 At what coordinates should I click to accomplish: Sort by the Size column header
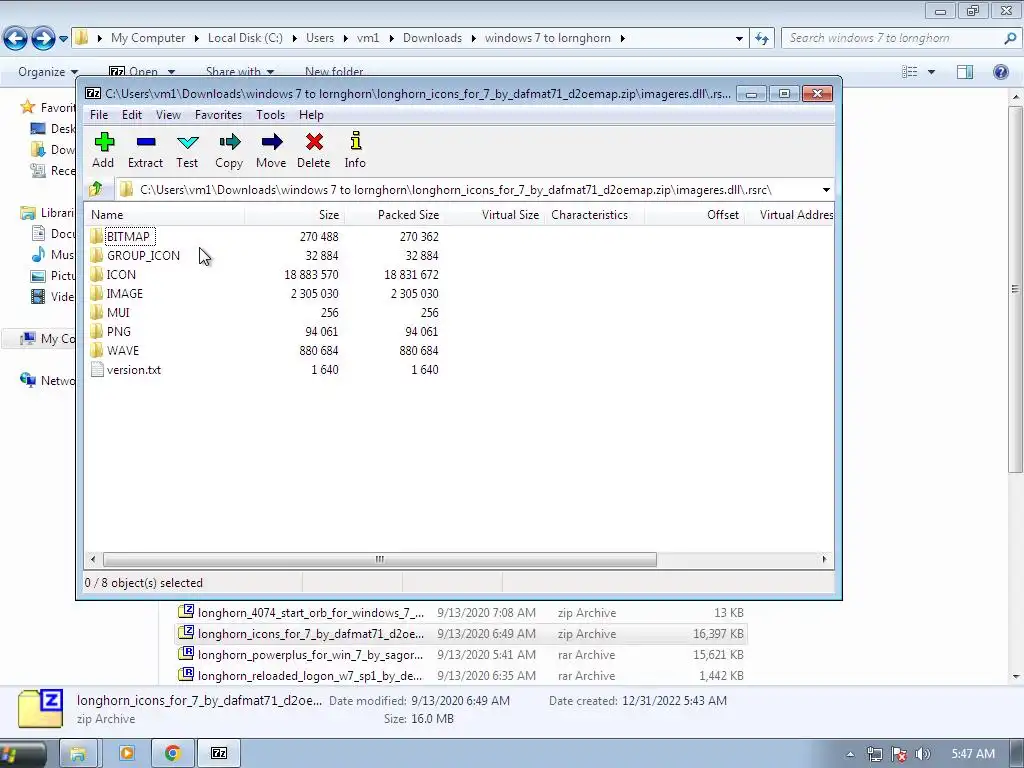coord(295,215)
